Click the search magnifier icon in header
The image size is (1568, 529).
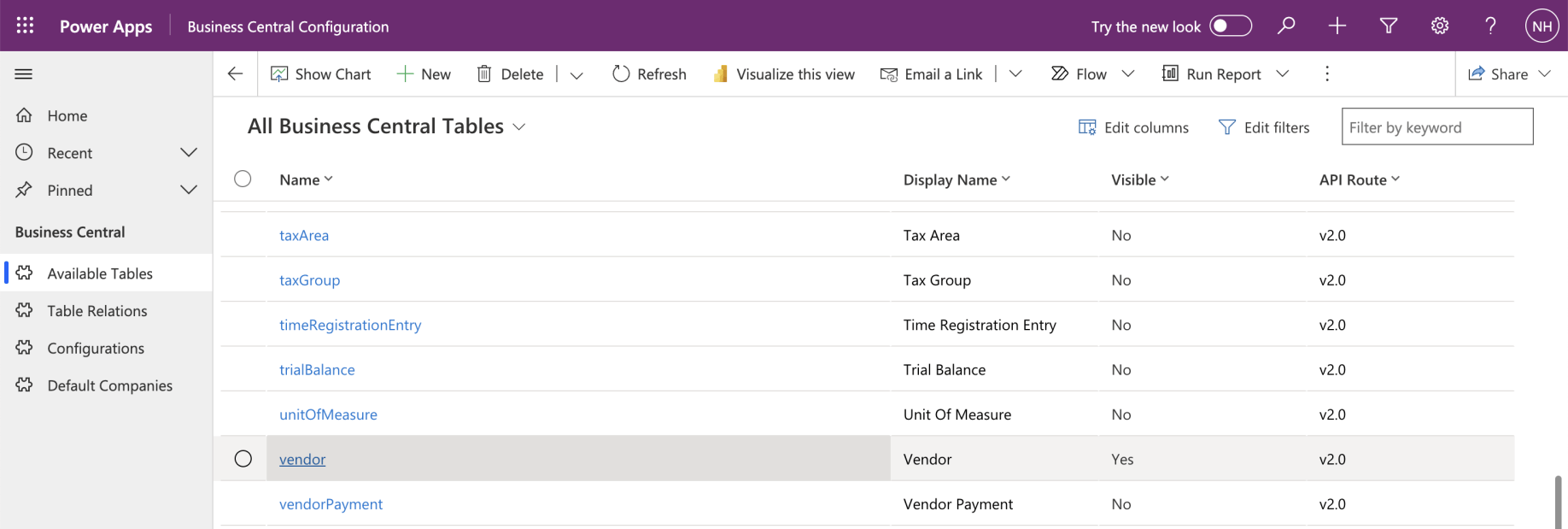tap(1286, 26)
